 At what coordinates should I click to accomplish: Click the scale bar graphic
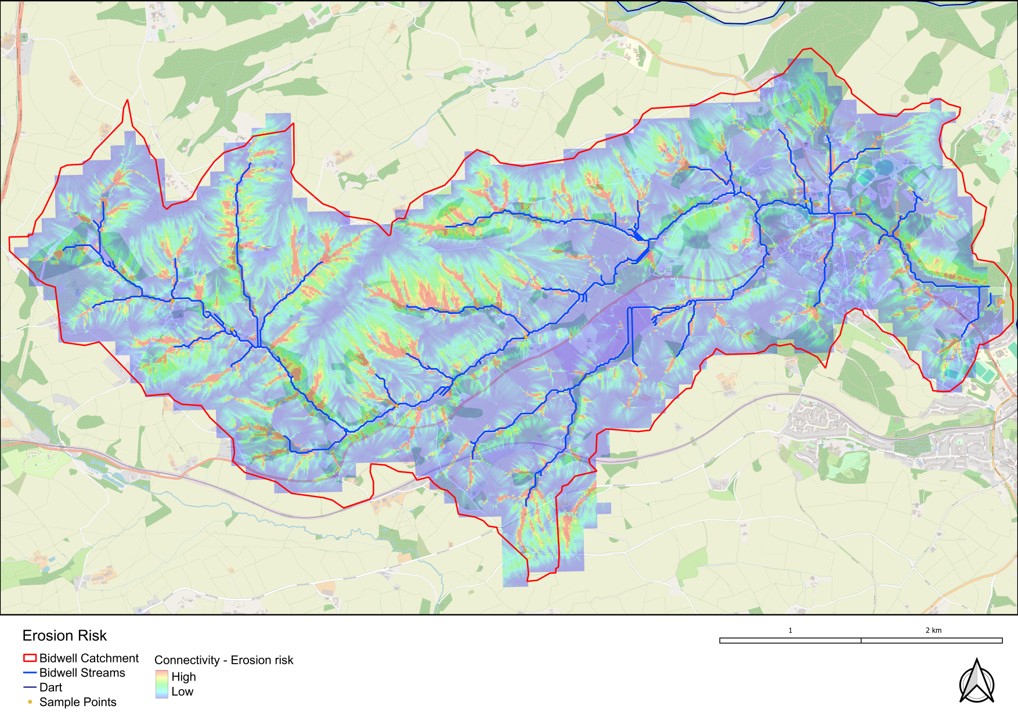pos(860,640)
